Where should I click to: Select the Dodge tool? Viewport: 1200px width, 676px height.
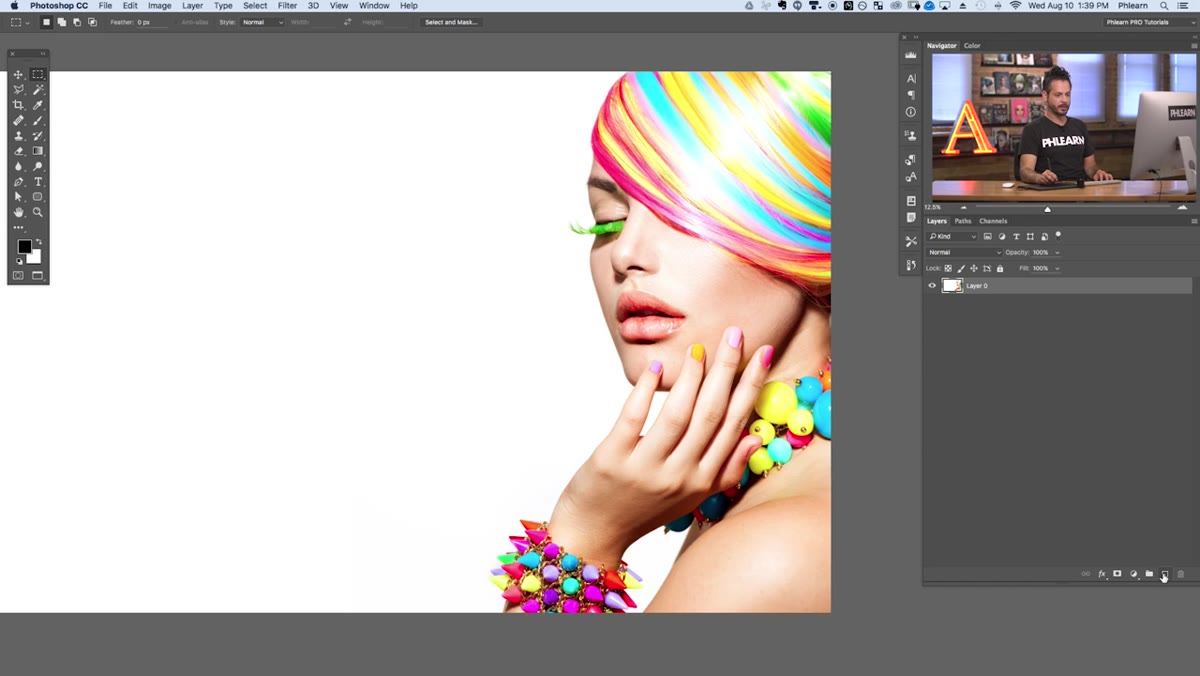[38, 167]
